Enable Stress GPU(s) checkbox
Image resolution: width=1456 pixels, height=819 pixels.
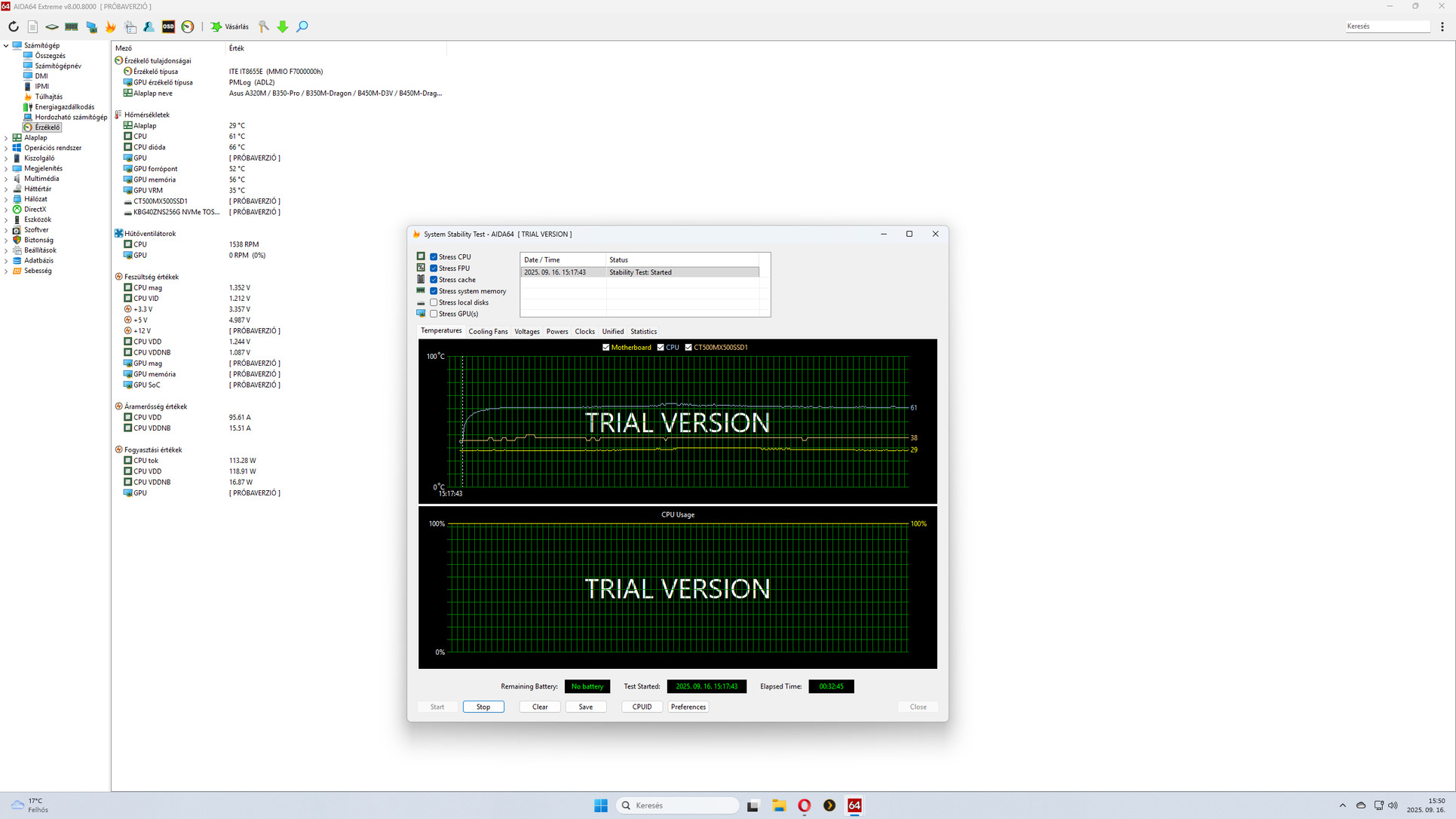434,314
